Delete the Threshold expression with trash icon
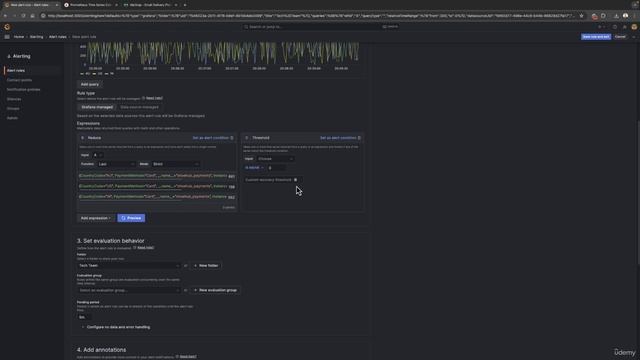This screenshot has width=640, height=360. (x=359, y=138)
